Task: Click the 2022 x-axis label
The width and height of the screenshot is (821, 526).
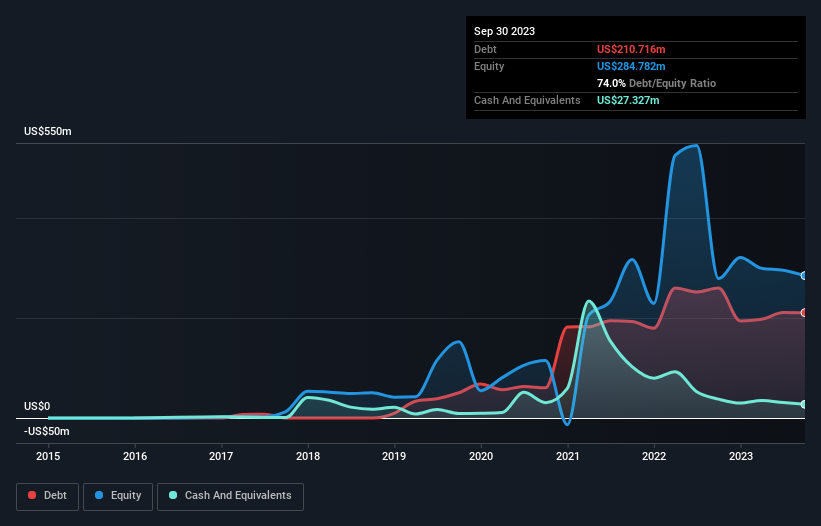Action: click(654, 456)
